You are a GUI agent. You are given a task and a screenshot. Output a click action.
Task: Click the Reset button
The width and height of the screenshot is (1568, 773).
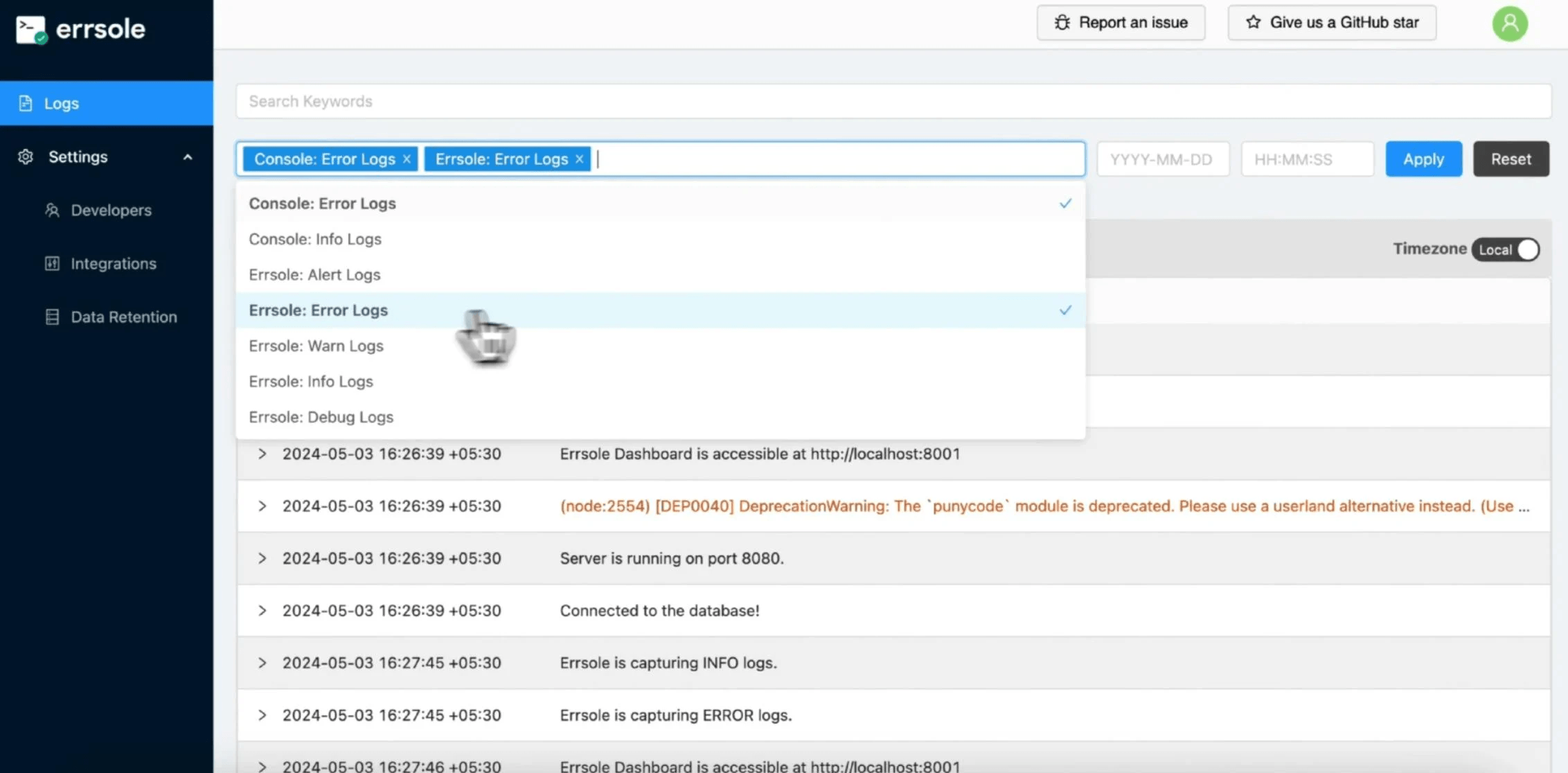click(1511, 159)
